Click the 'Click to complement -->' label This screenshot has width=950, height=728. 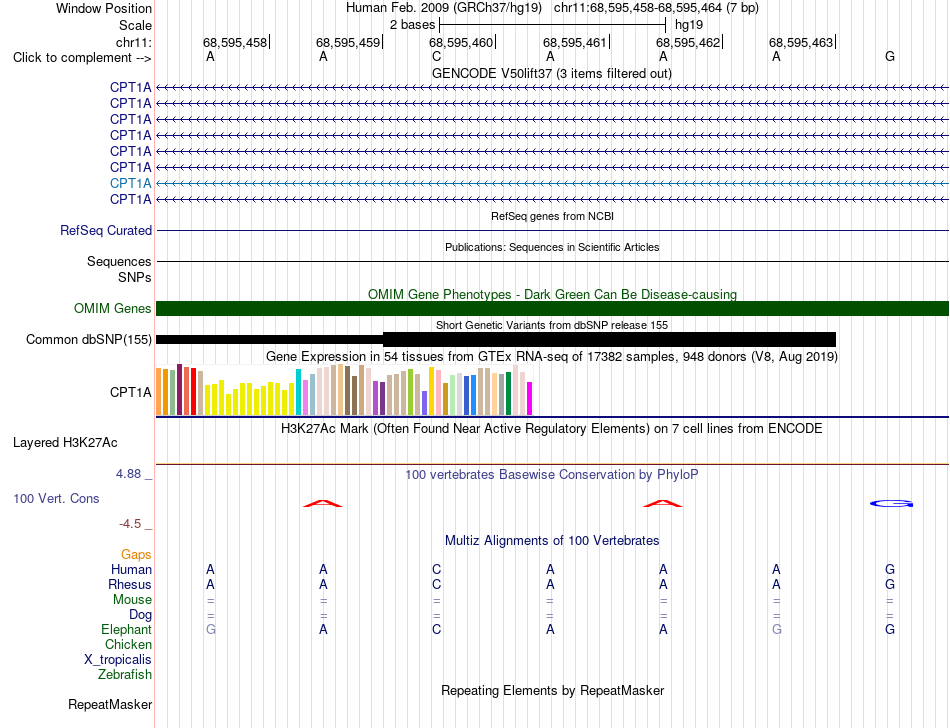coord(82,58)
